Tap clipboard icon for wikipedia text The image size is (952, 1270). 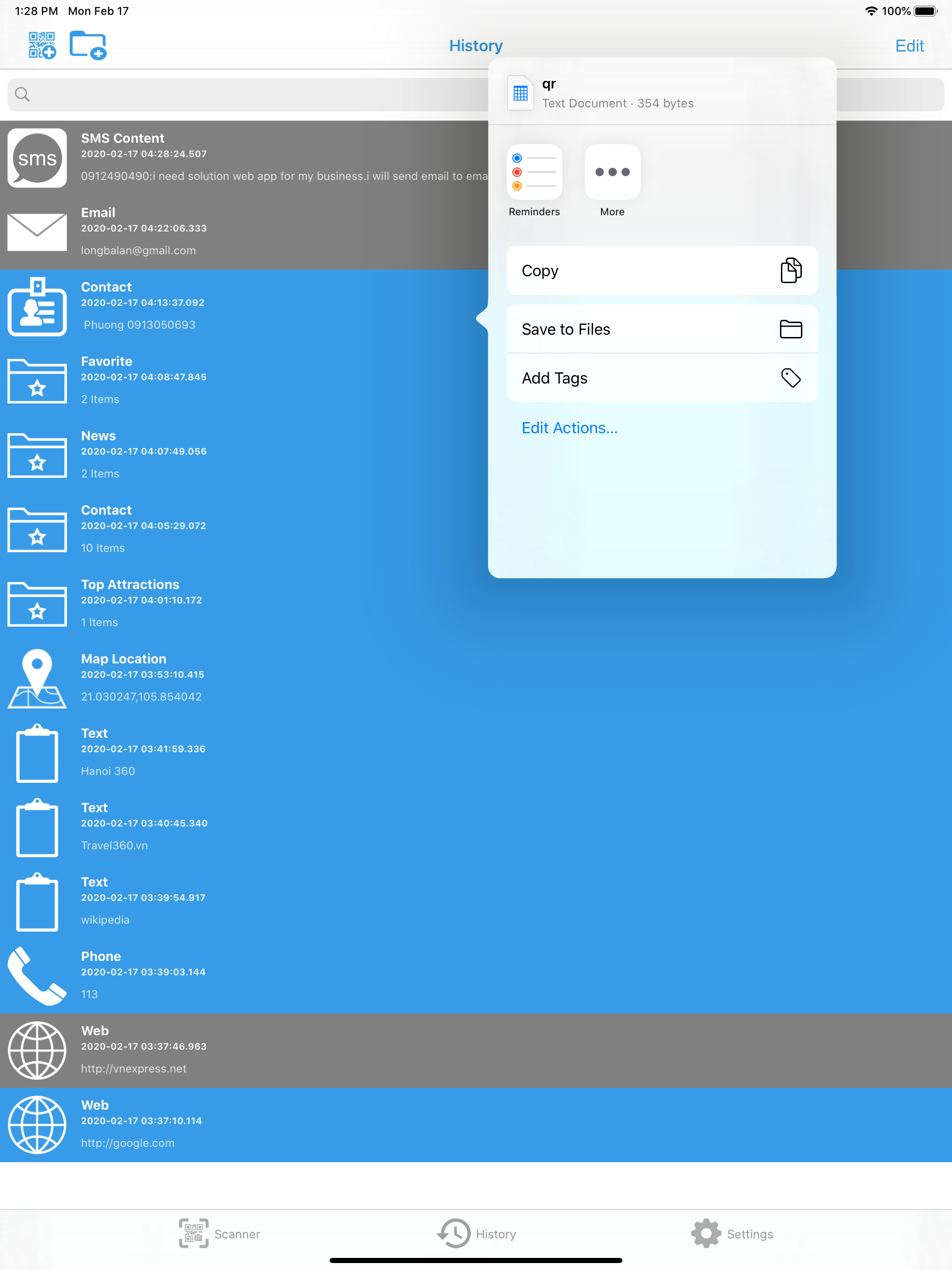click(x=37, y=901)
